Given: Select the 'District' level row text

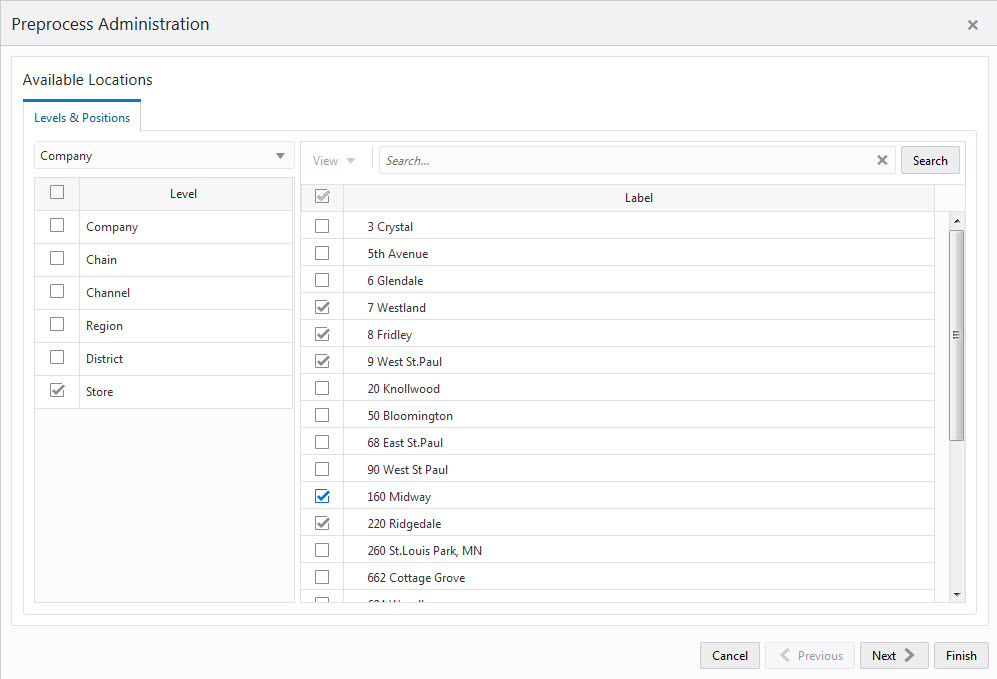Looking at the screenshot, I should click(104, 359).
